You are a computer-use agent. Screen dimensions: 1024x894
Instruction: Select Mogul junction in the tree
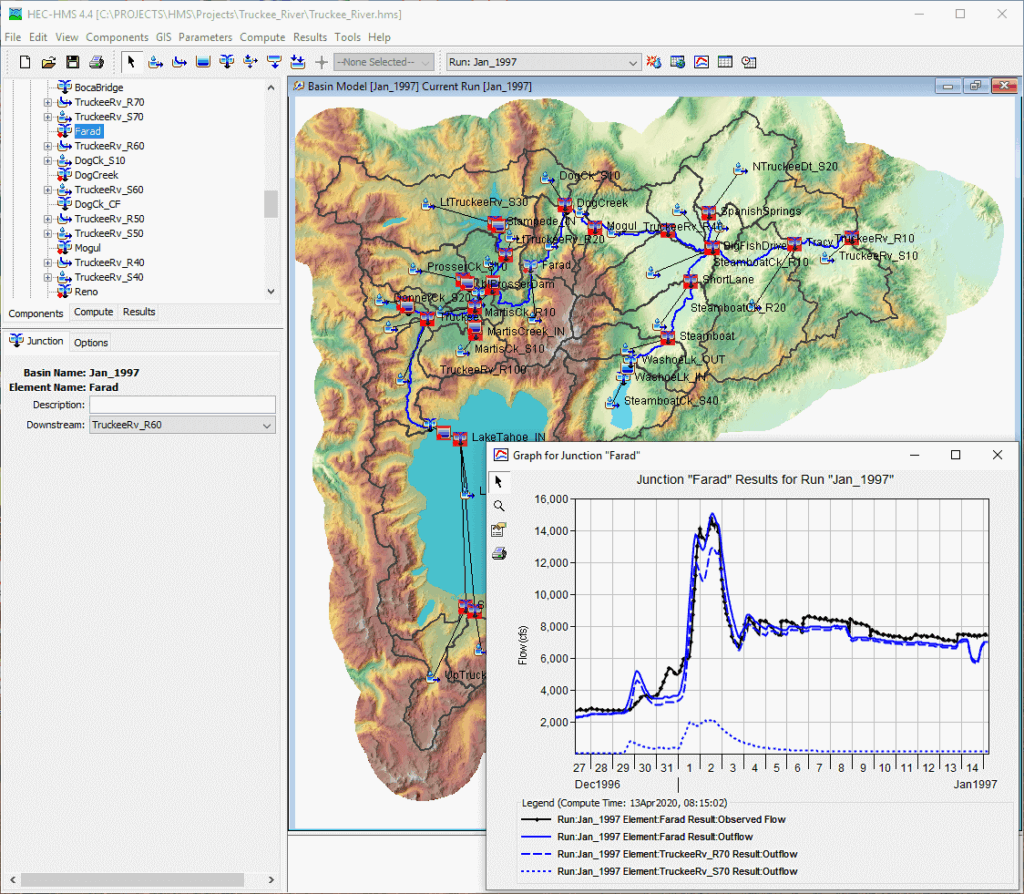pyautogui.click(x=87, y=247)
